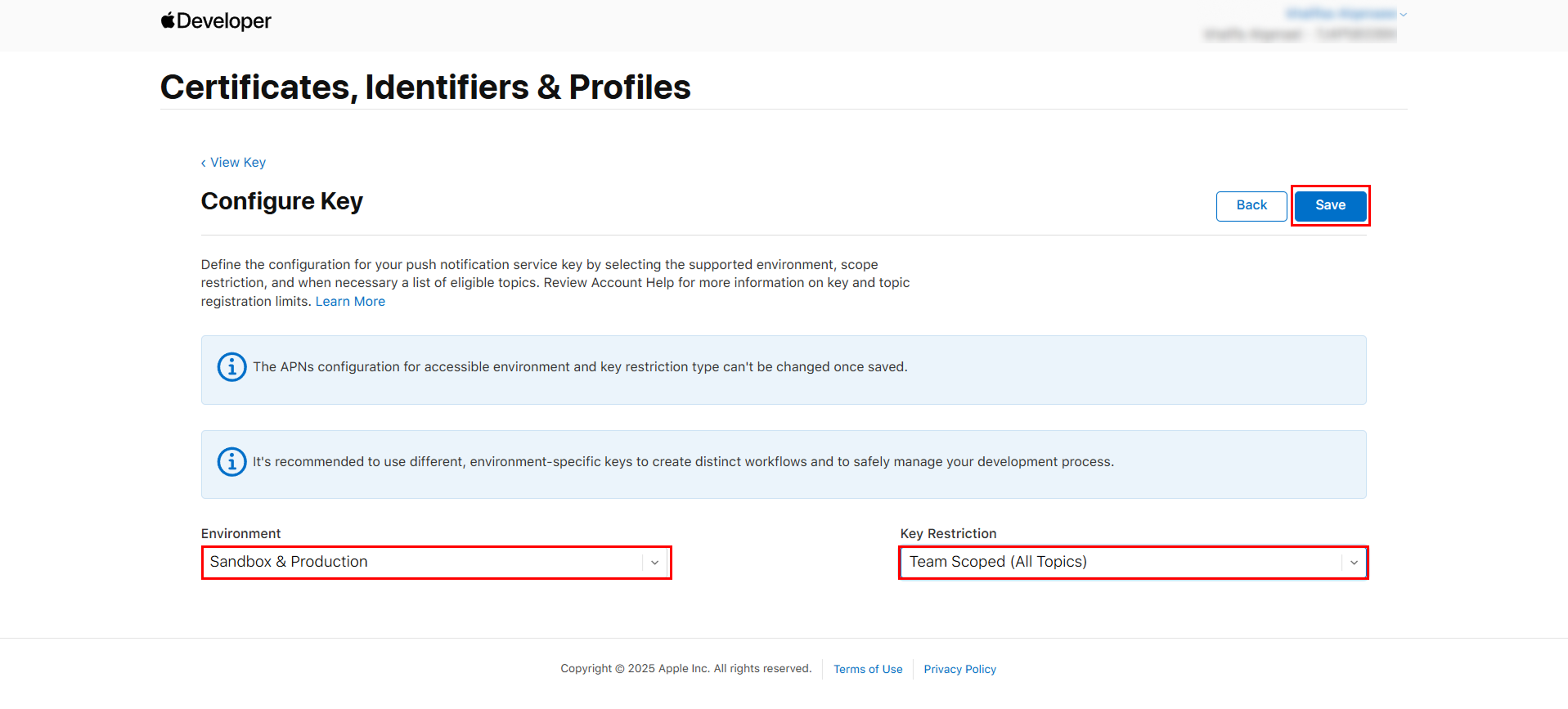
Task: Open the Terms of Use link
Action: tap(868, 669)
